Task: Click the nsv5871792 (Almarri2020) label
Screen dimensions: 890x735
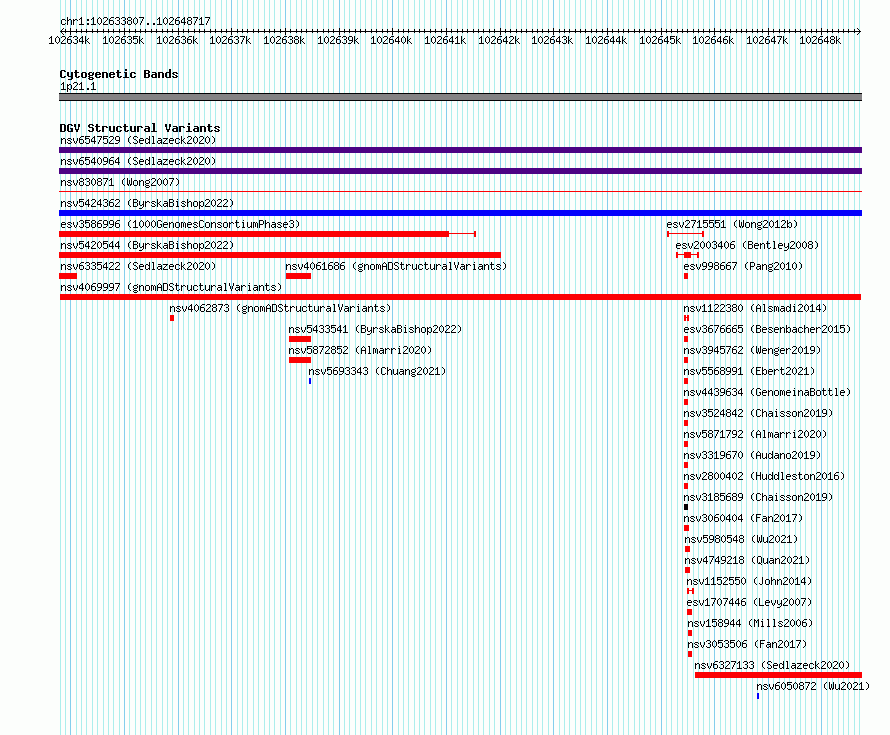Action: coord(755,434)
